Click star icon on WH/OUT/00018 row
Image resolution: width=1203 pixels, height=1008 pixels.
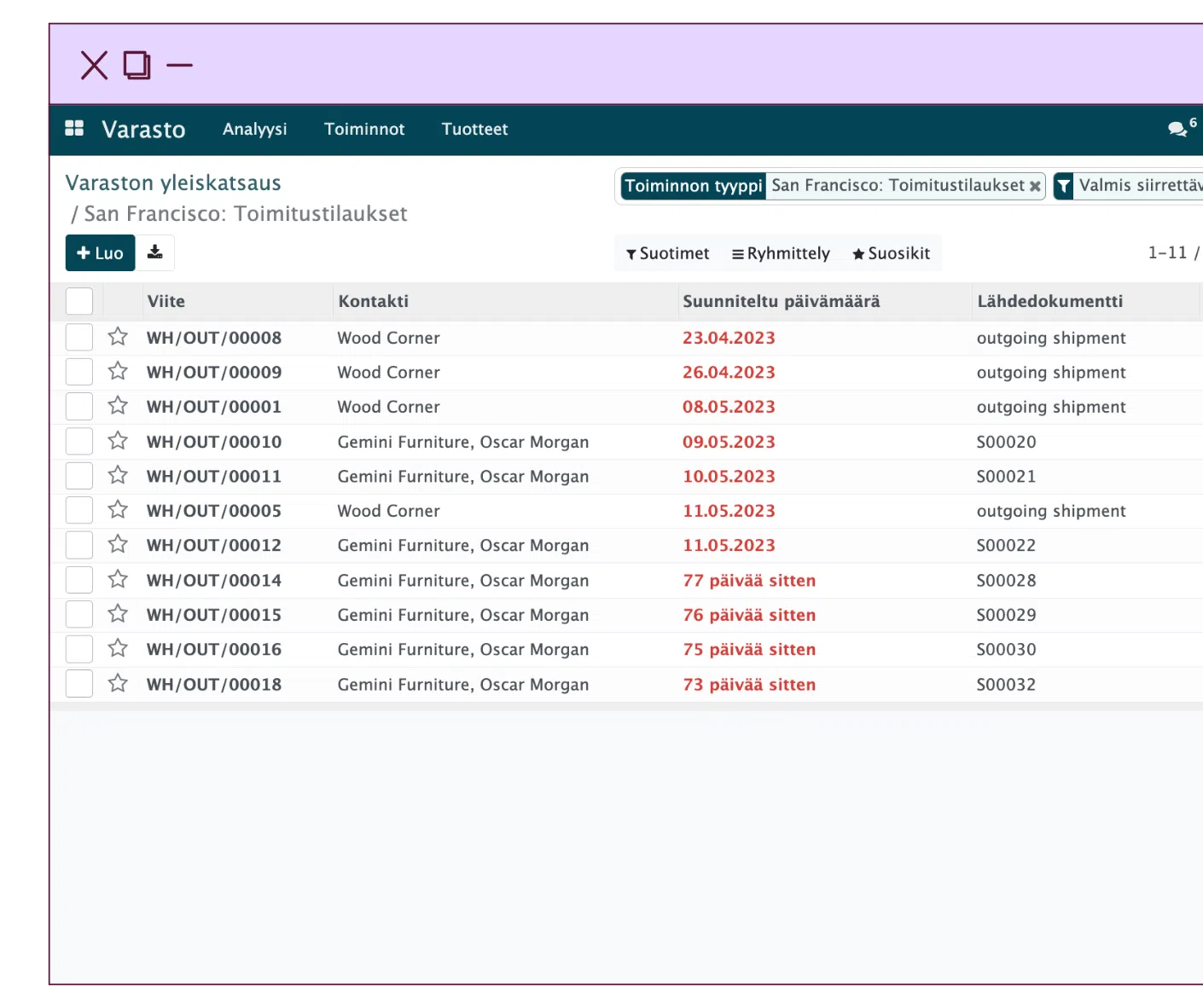[x=118, y=684]
